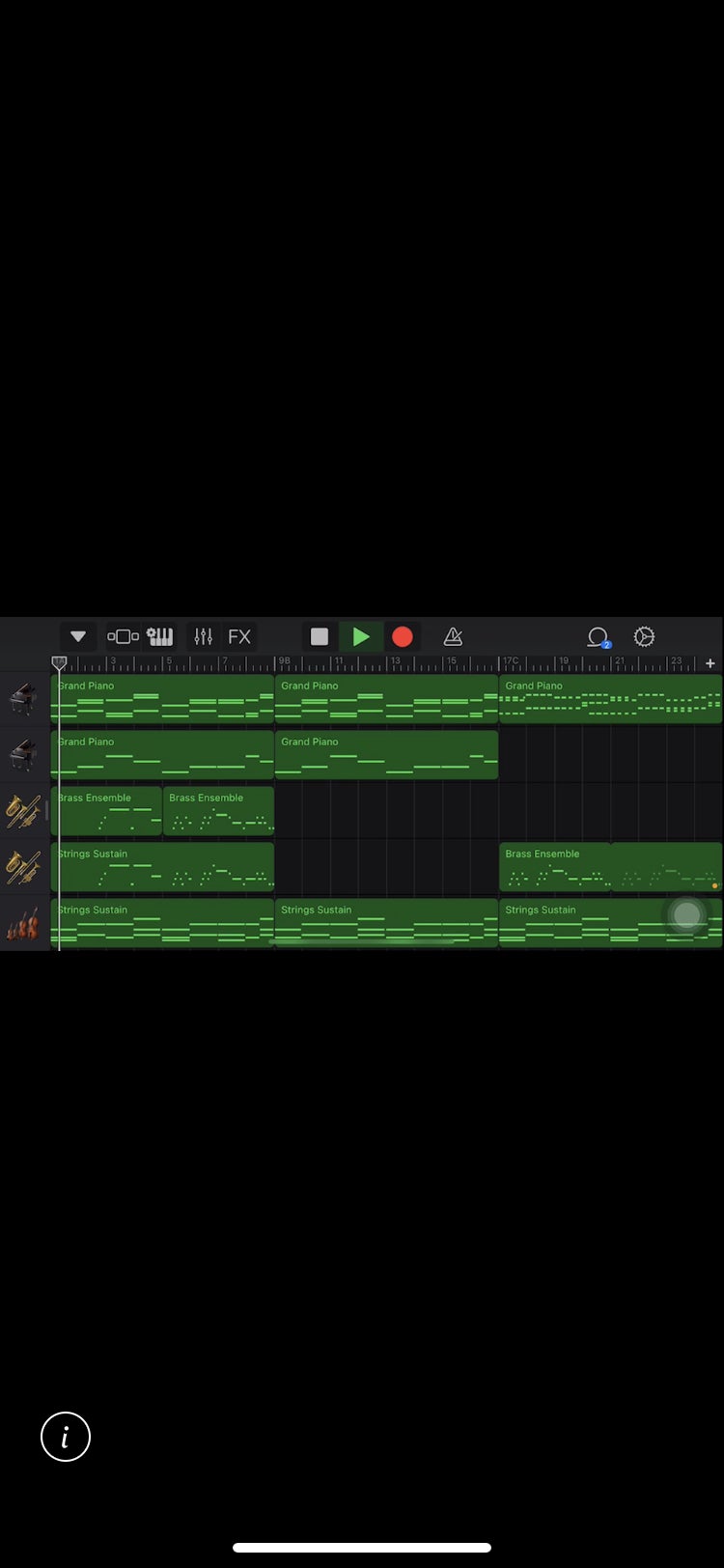
Task: Tap the AssistiveTouch floating button
Action: click(x=686, y=914)
